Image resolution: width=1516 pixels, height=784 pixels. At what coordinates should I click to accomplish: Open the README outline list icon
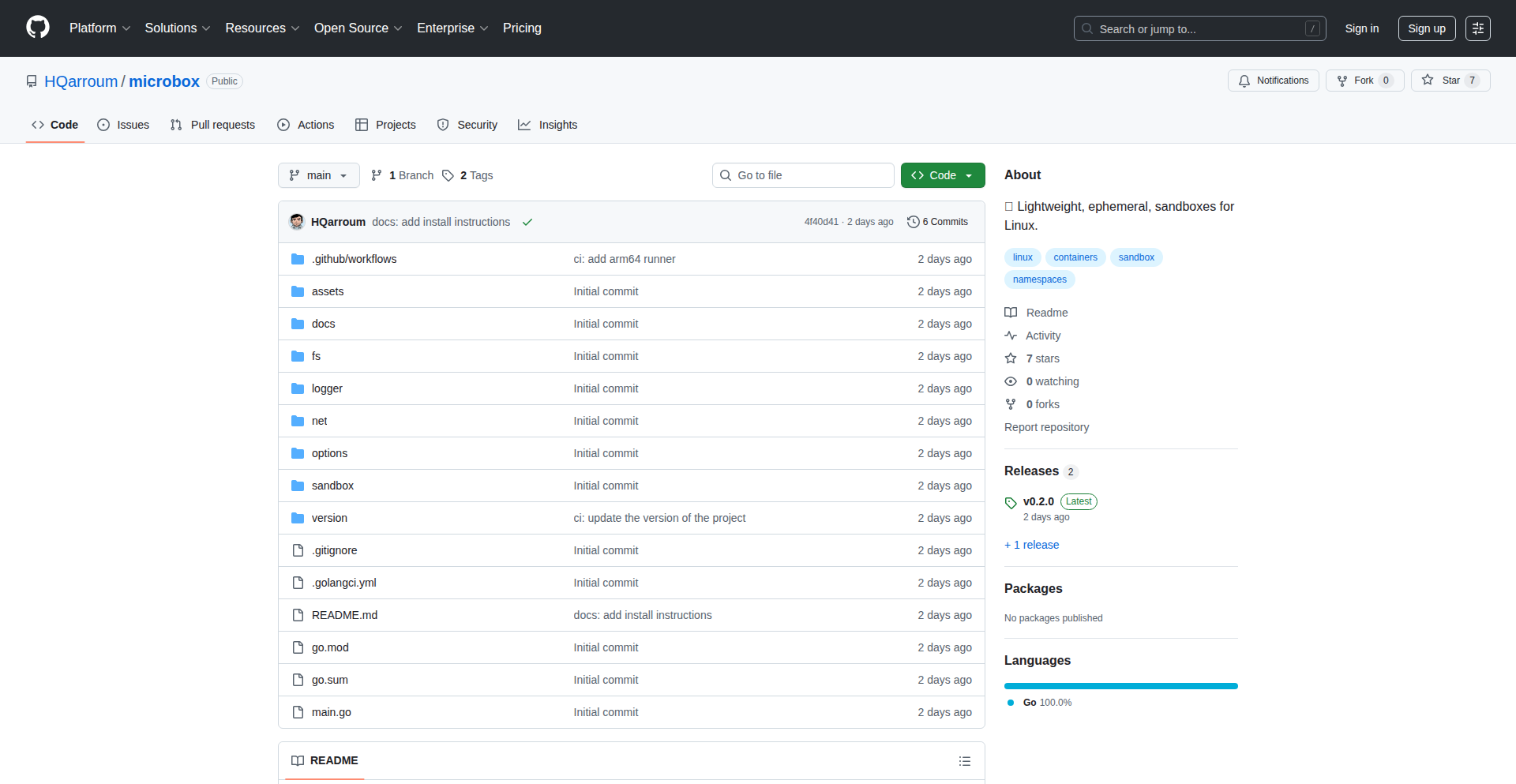[964, 761]
